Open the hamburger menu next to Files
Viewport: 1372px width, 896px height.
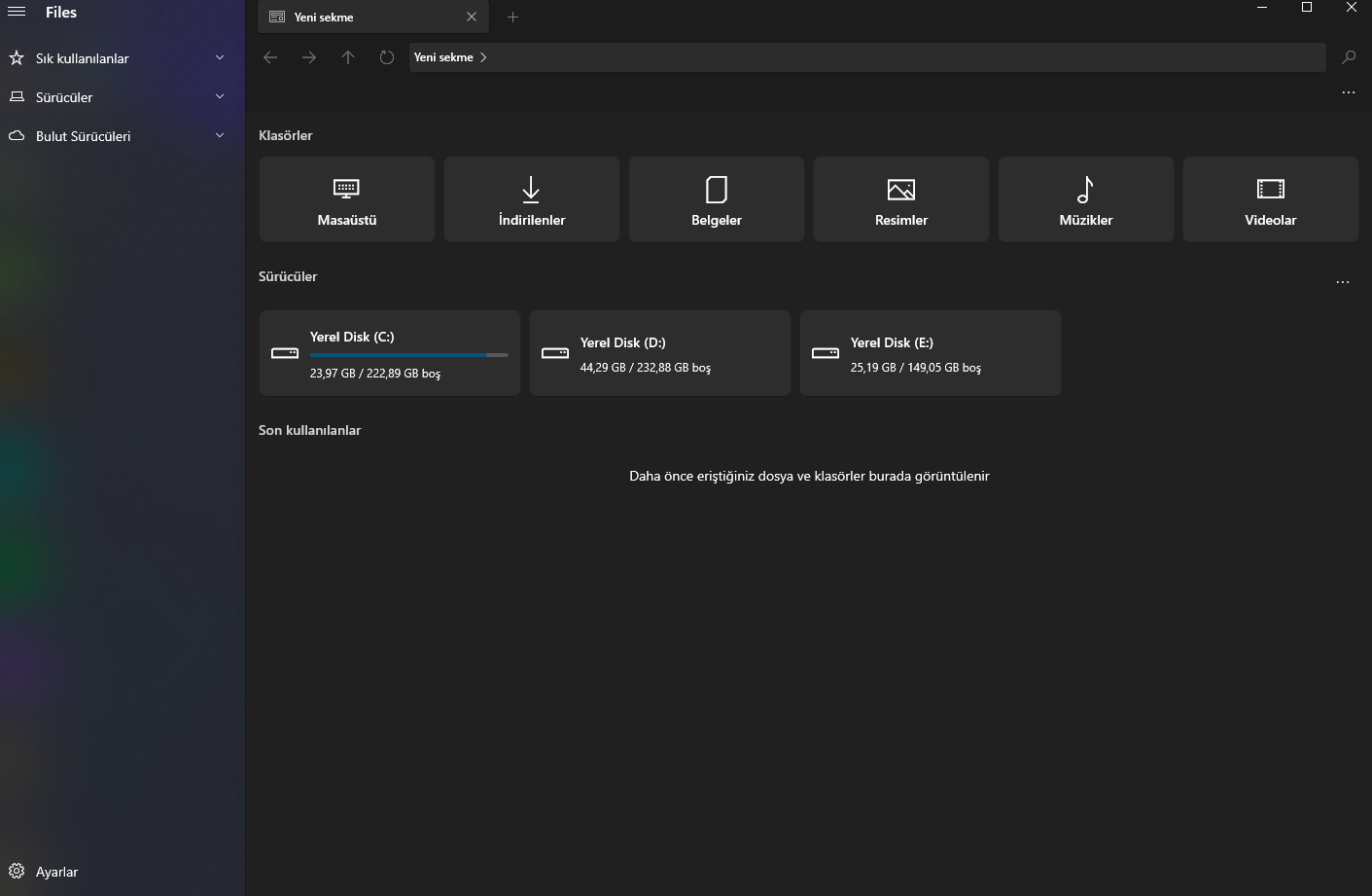point(17,12)
